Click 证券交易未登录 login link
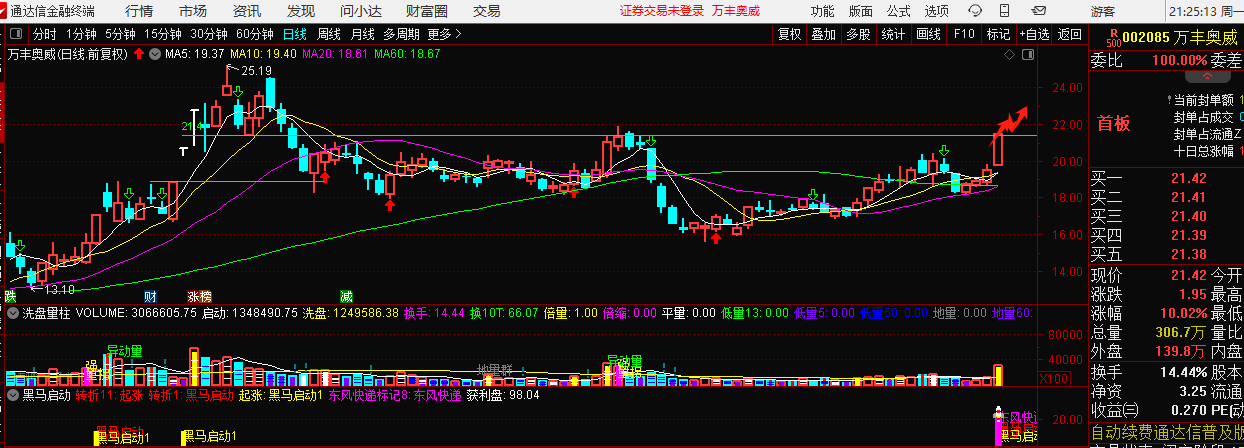This screenshot has width=1244, height=448. point(662,11)
